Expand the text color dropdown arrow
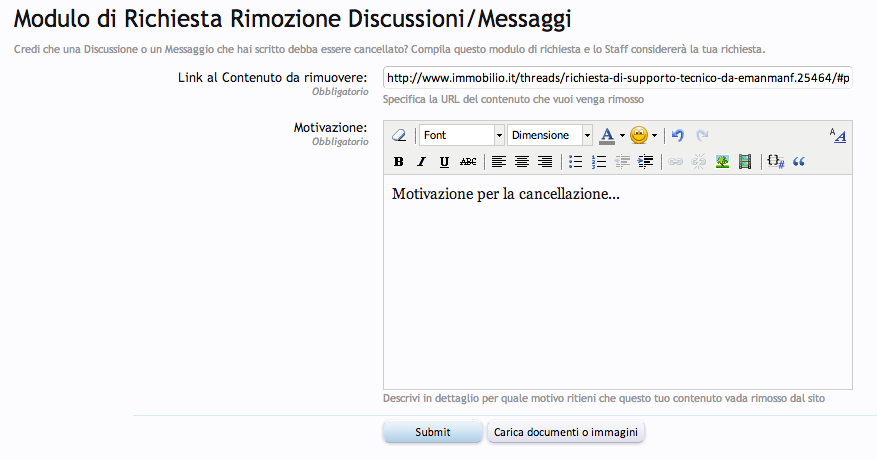 pyautogui.click(x=622, y=135)
